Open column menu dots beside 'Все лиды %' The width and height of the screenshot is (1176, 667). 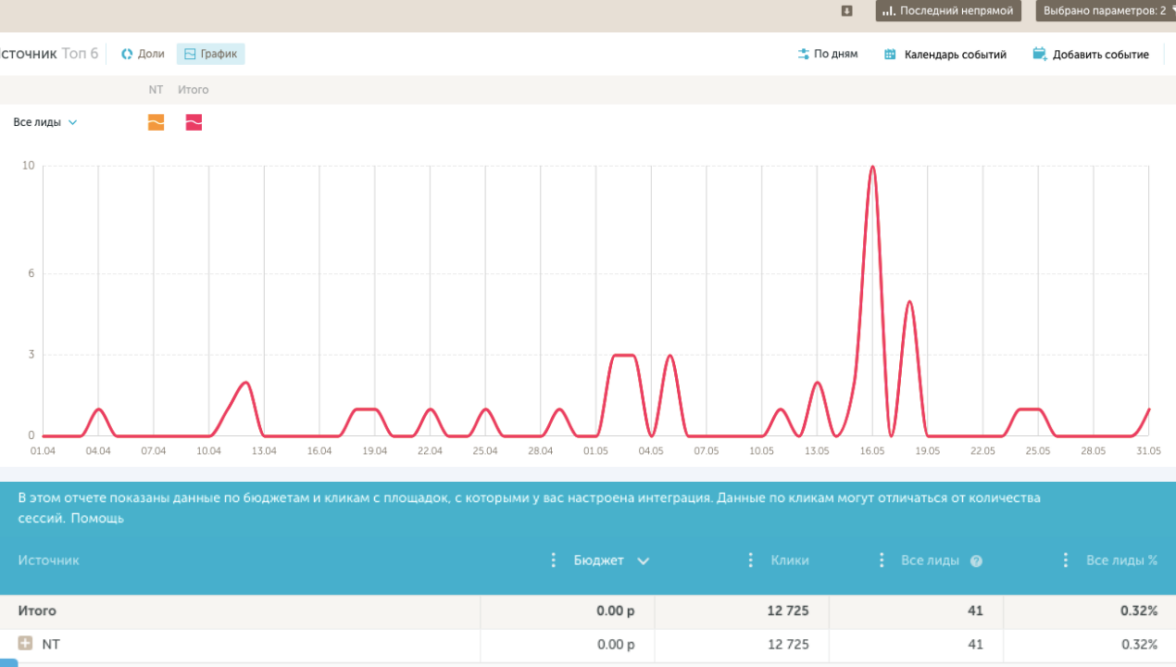[x=1066, y=560]
